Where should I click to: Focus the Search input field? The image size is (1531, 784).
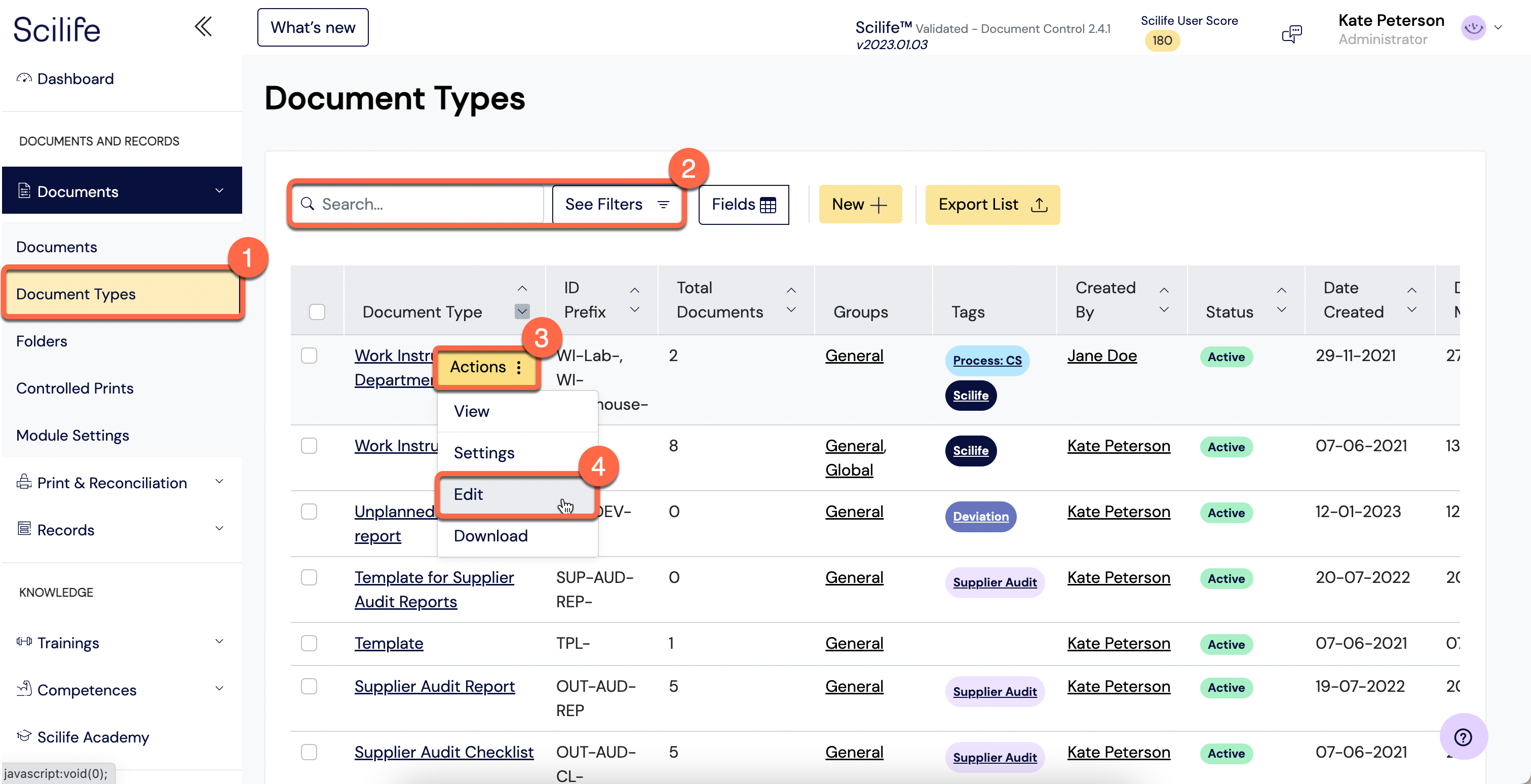(418, 204)
